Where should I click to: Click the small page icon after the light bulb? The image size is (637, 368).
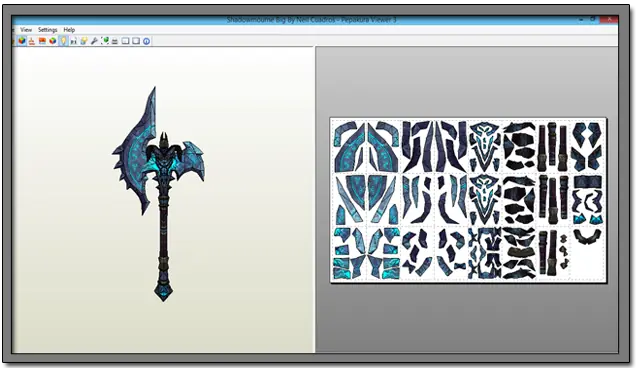74,41
